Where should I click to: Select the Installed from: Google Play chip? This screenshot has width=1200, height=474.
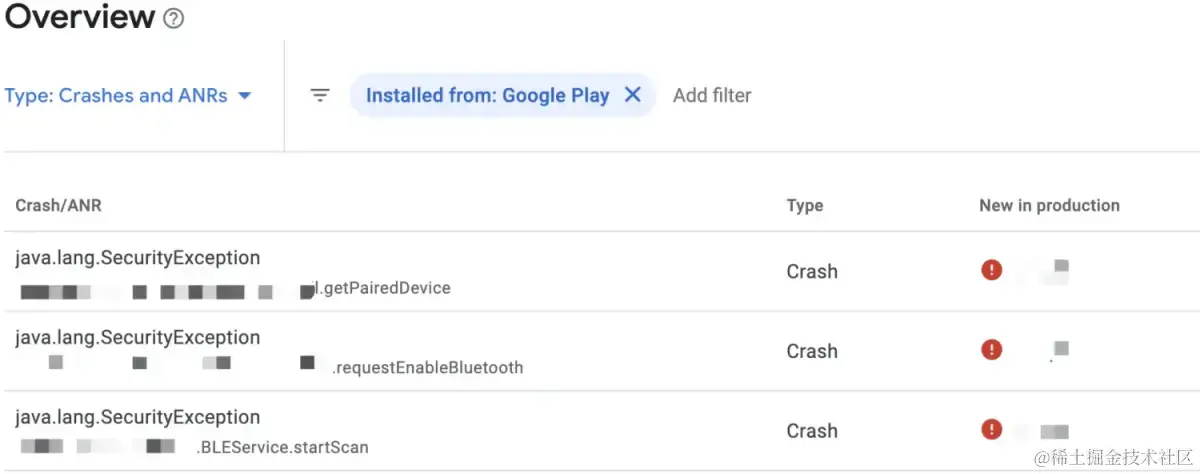[x=487, y=95]
